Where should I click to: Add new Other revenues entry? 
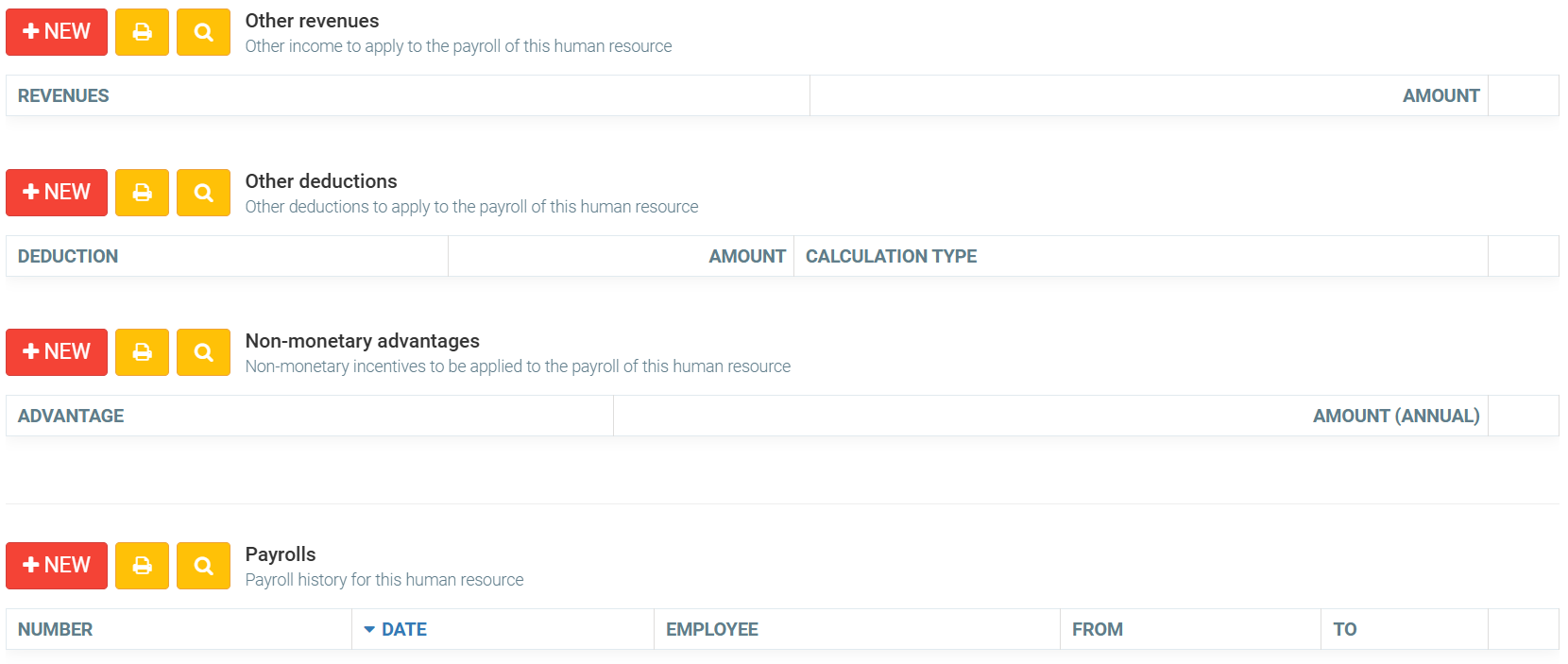click(x=57, y=32)
